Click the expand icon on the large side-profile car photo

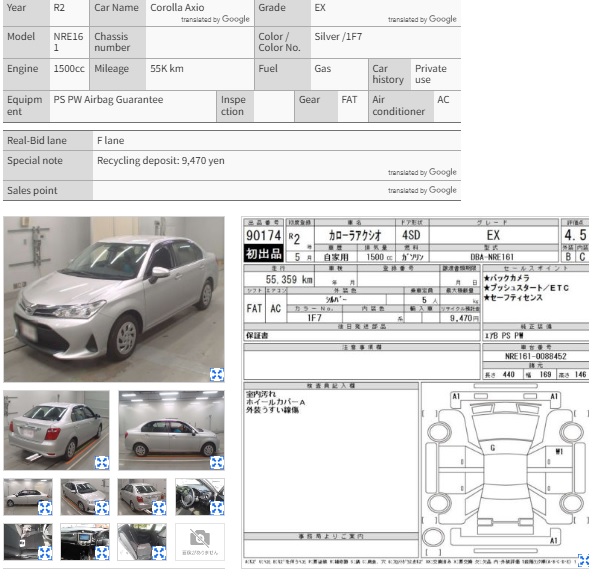pyautogui.click(x=217, y=463)
